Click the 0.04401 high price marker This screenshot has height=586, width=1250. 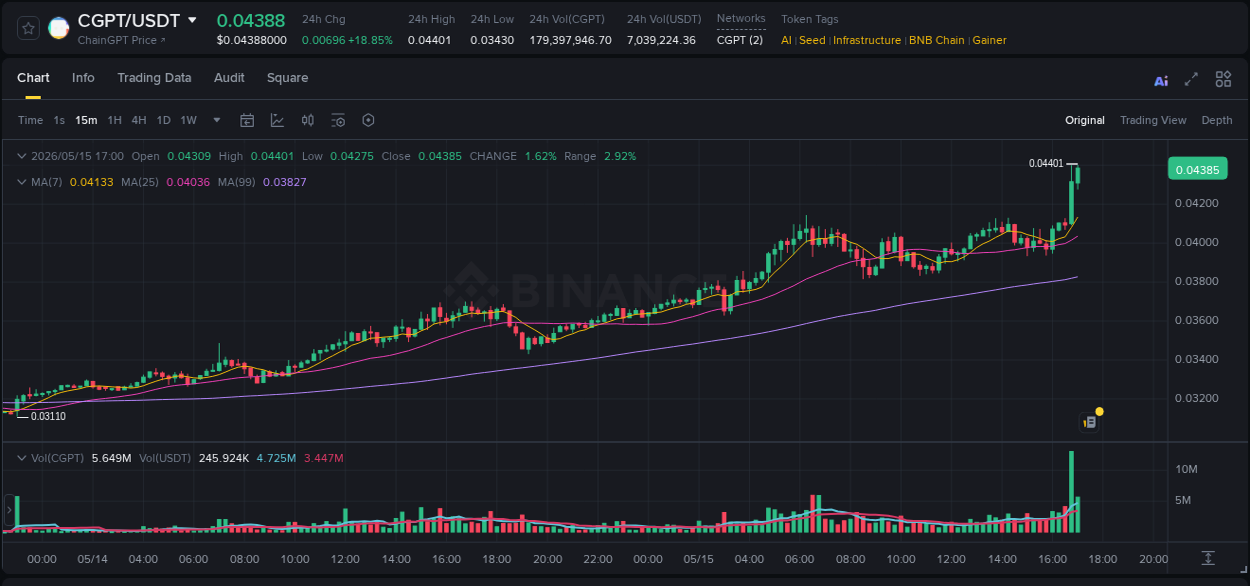[1046, 163]
